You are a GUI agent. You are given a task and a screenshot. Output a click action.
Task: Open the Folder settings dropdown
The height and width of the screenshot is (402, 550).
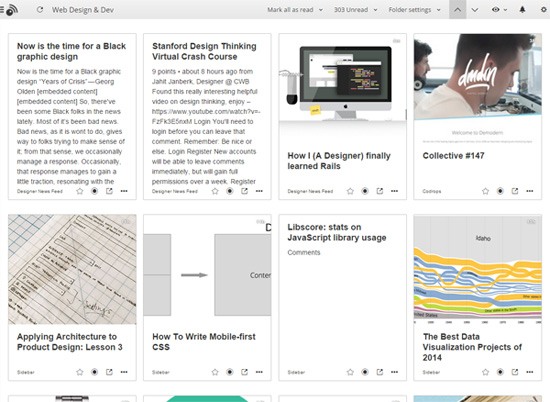tap(414, 10)
